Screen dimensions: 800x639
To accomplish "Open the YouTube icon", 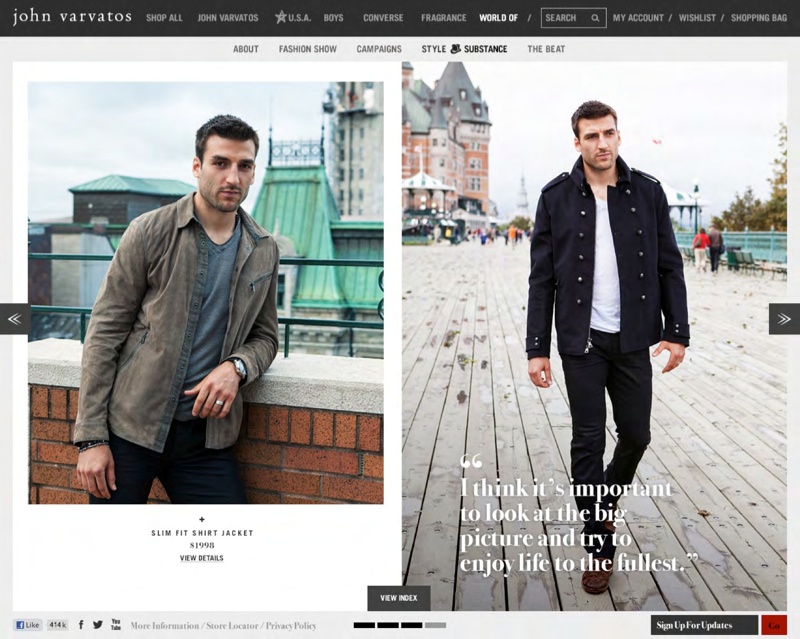I will [116, 624].
